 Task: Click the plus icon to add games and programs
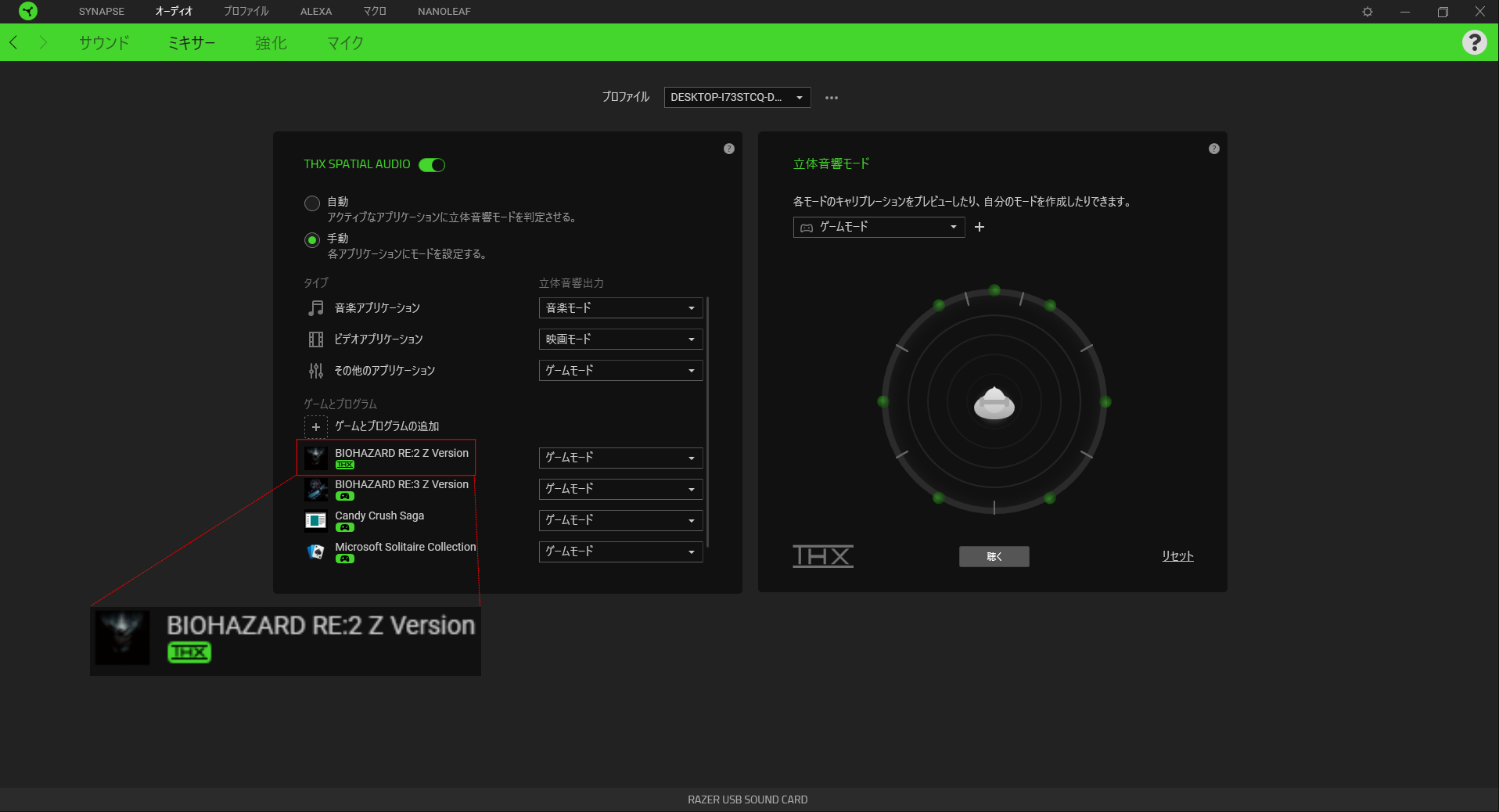click(x=316, y=427)
